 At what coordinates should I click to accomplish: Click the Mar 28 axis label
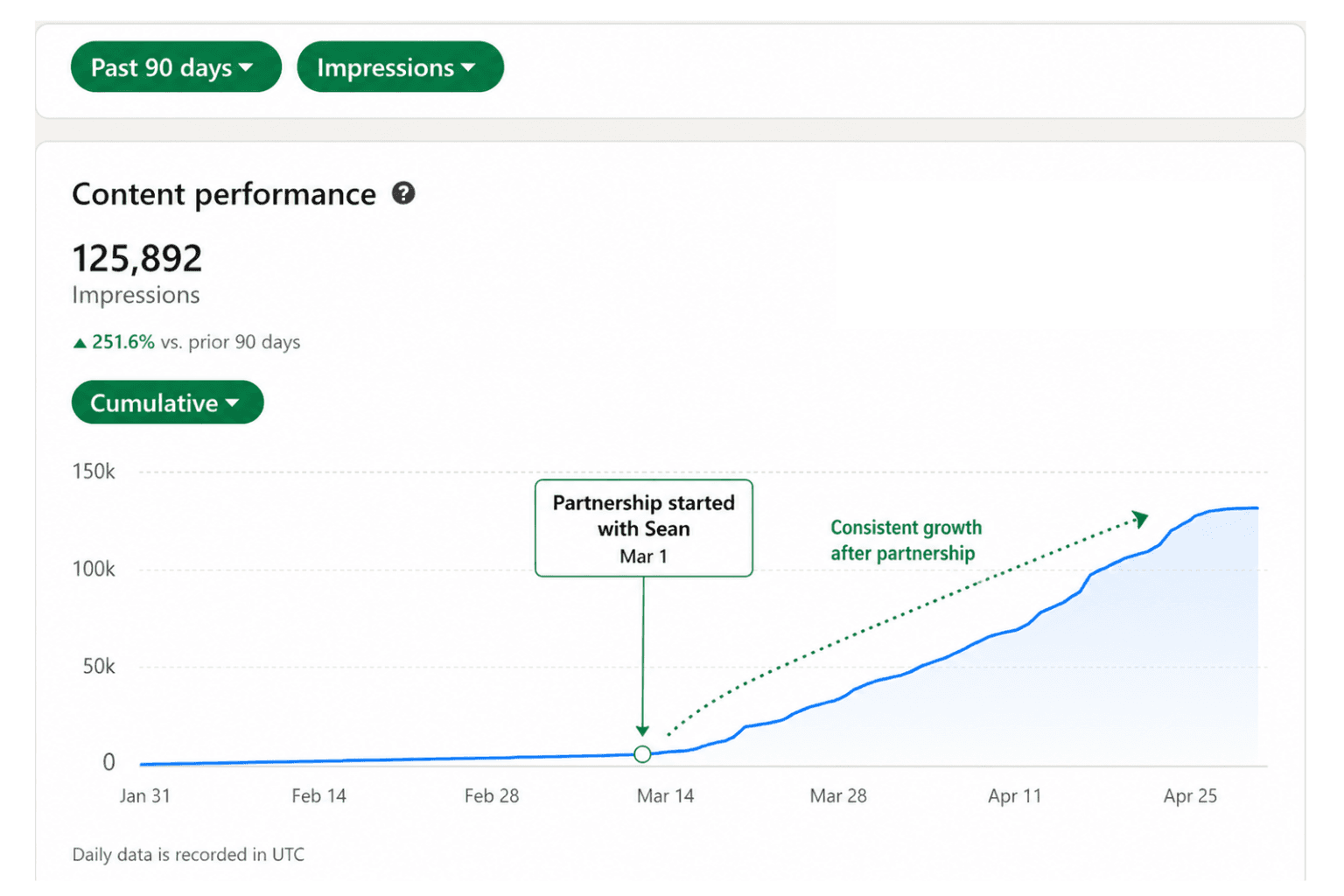pos(838,796)
